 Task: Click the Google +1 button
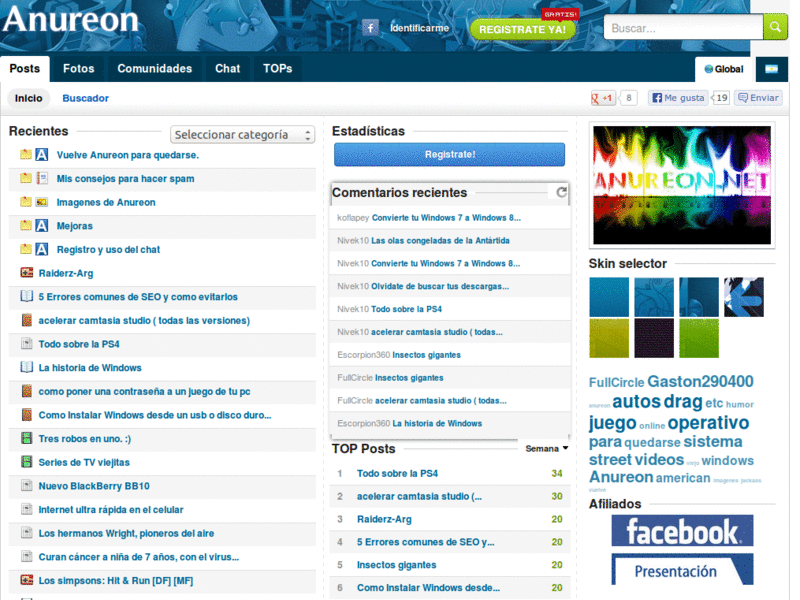(x=603, y=98)
